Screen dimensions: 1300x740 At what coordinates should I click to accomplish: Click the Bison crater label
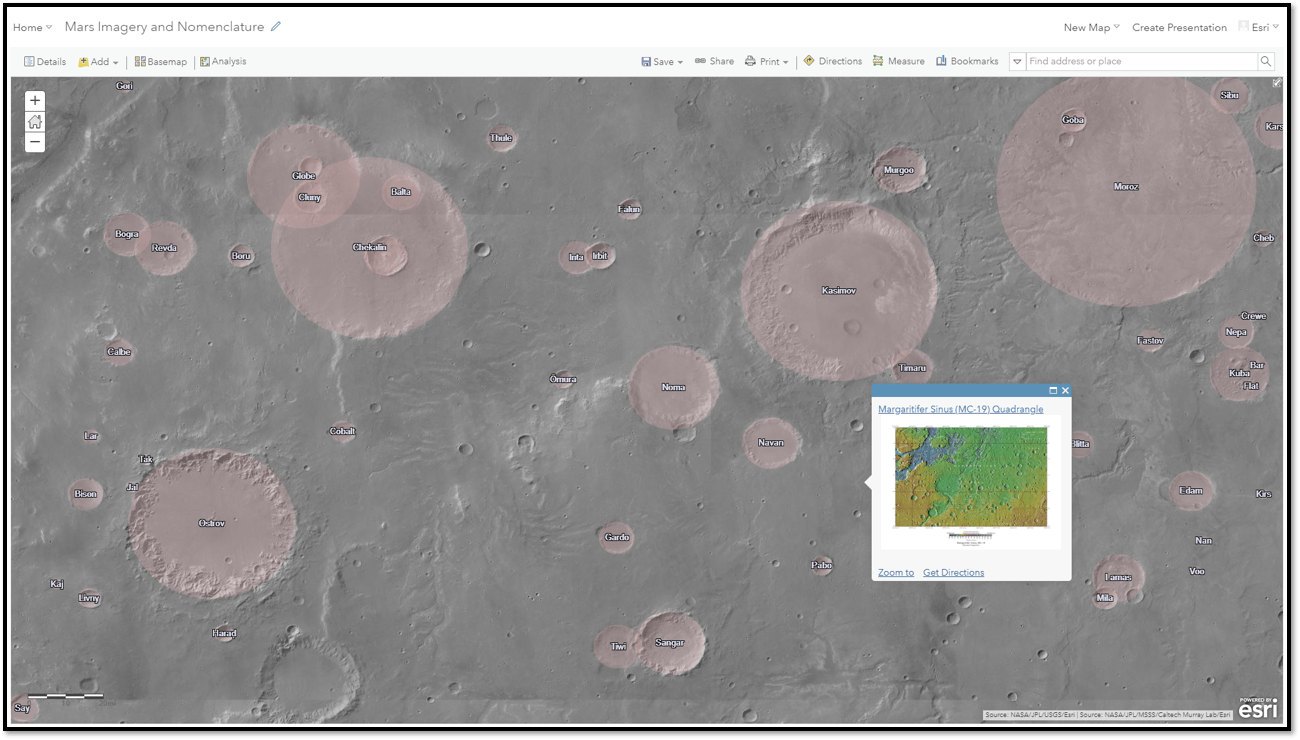click(x=86, y=493)
